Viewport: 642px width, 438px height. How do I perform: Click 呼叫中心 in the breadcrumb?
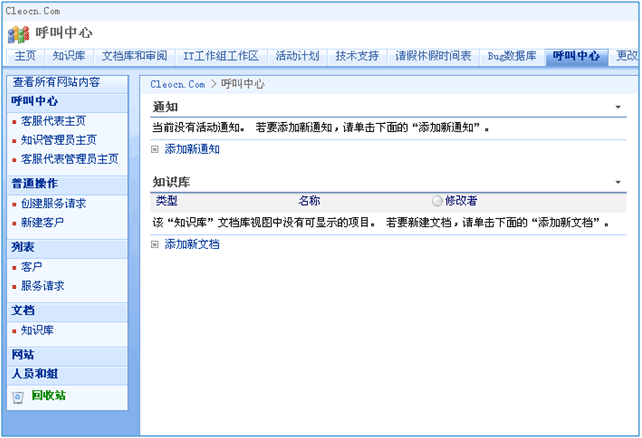click(x=243, y=84)
